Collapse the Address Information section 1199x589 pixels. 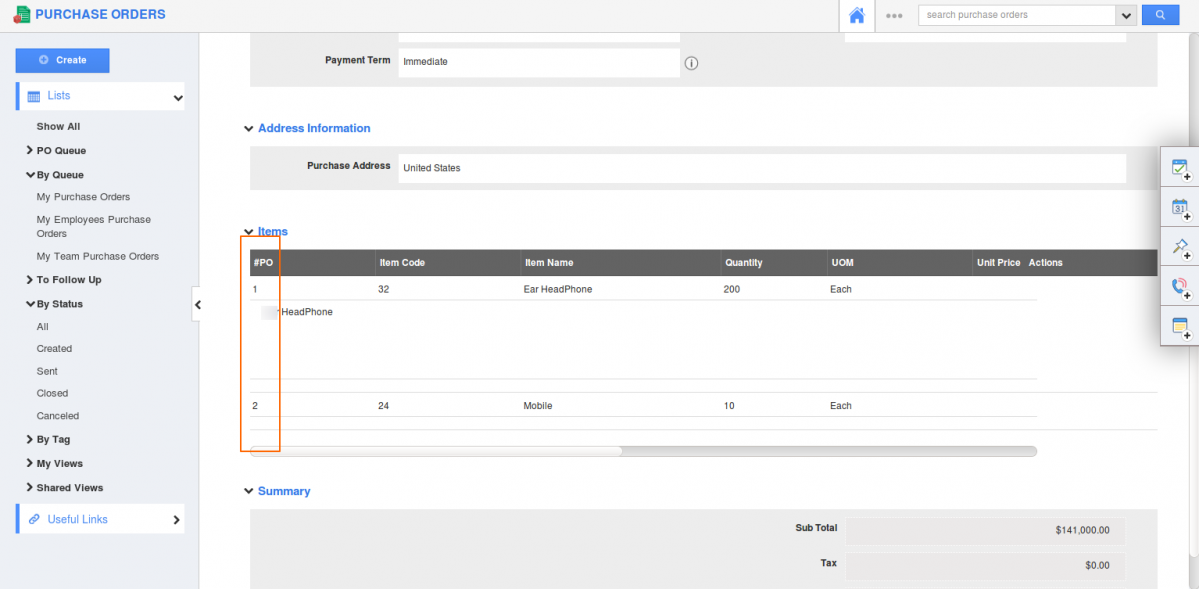[249, 129]
